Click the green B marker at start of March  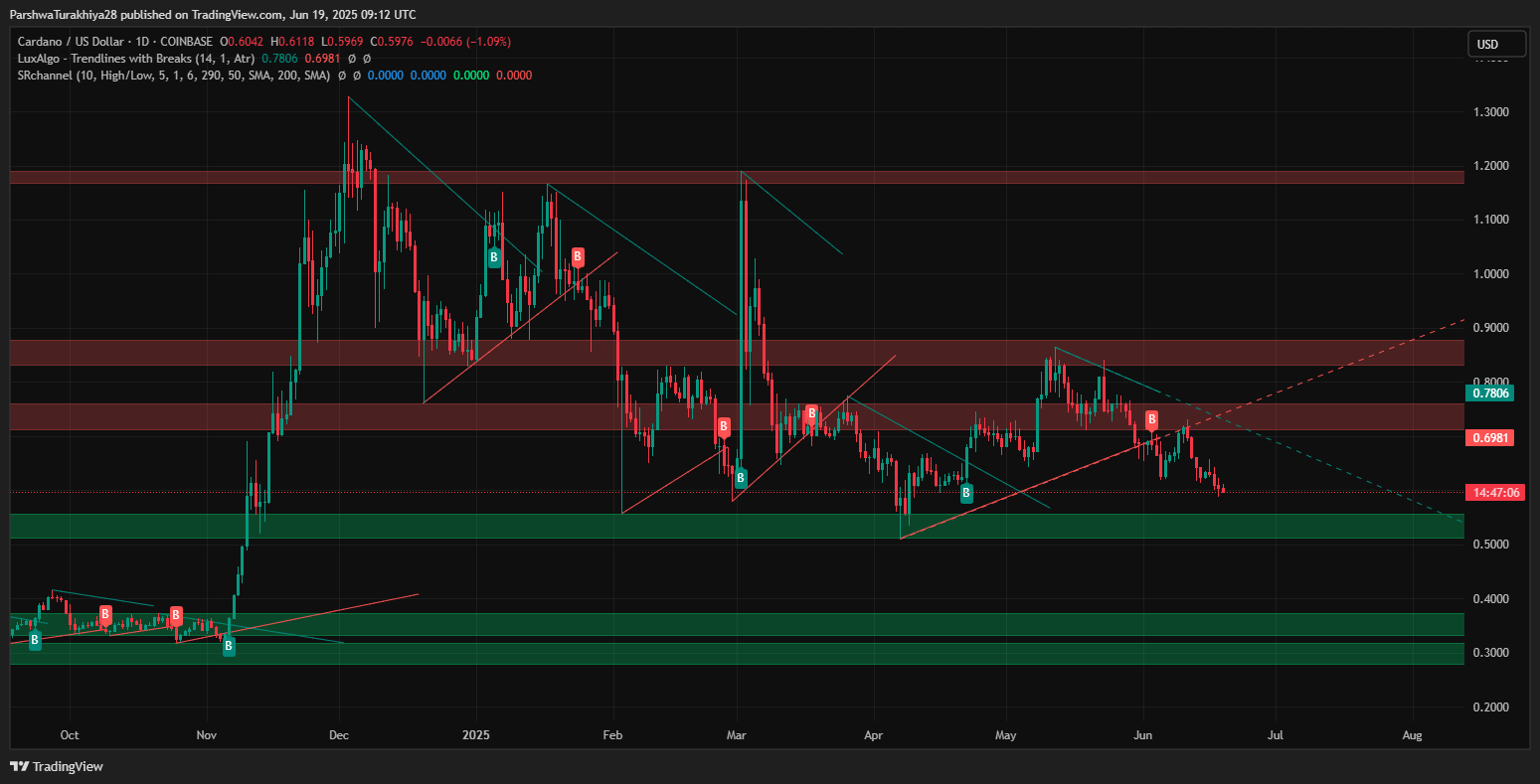coord(741,478)
